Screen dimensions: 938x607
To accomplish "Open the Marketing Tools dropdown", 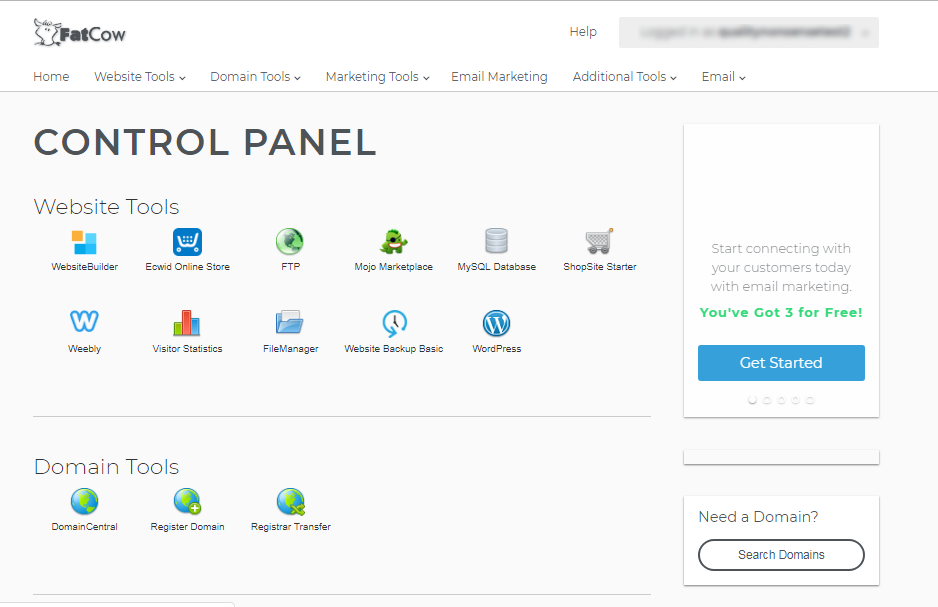I will (x=376, y=76).
